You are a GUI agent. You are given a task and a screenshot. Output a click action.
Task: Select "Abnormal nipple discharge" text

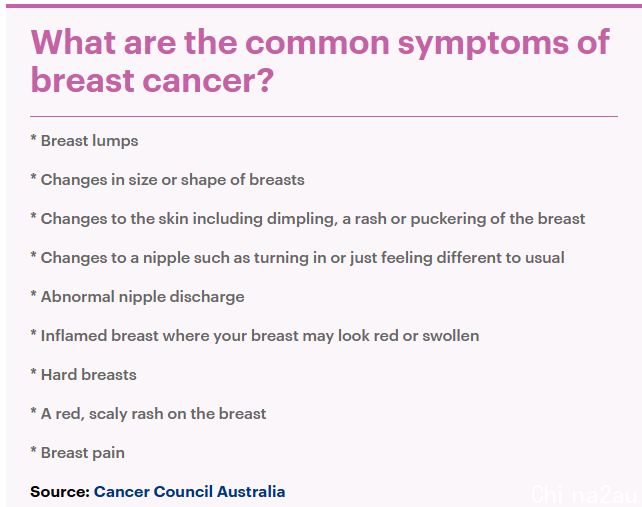142,297
